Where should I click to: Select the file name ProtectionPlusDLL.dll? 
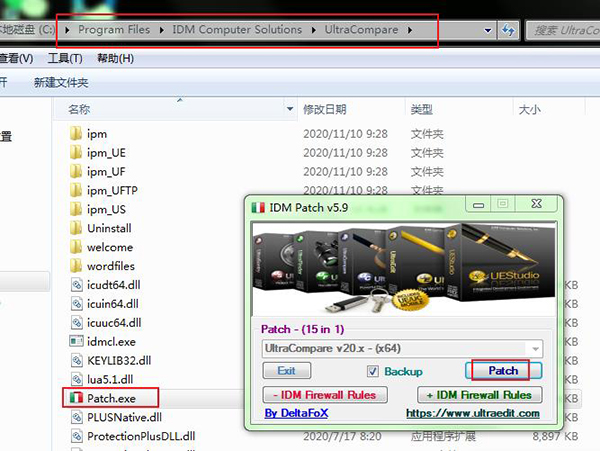point(141,436)
